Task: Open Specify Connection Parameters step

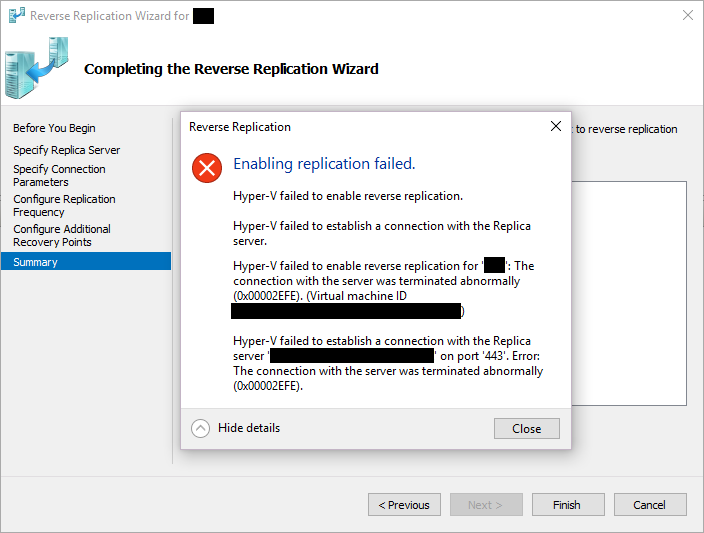Action: click(x=59, y=176)
